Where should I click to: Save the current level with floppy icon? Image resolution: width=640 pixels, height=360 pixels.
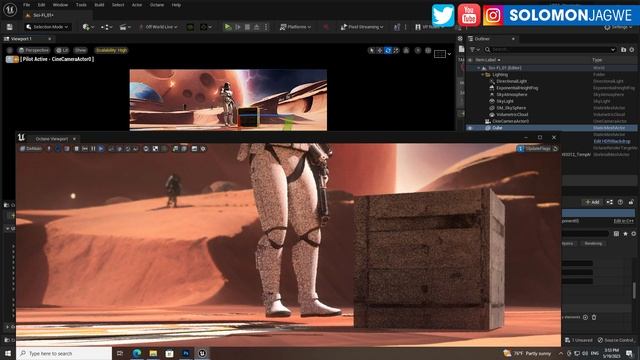tap(9, 27)
